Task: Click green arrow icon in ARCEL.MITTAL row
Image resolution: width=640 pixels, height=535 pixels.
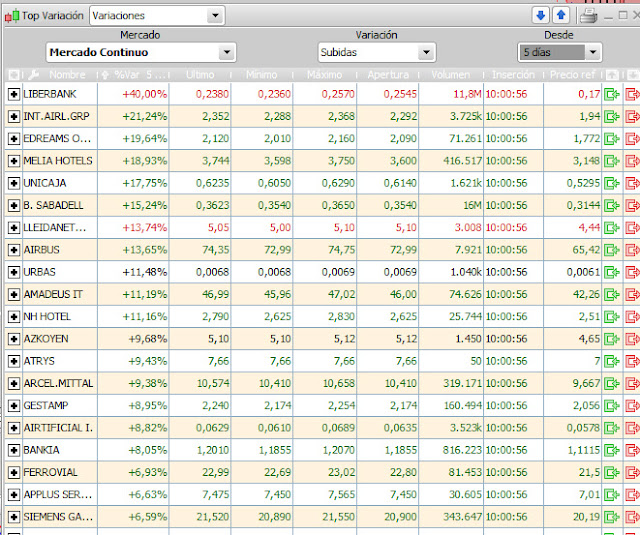Action: (x=612, y=384)
